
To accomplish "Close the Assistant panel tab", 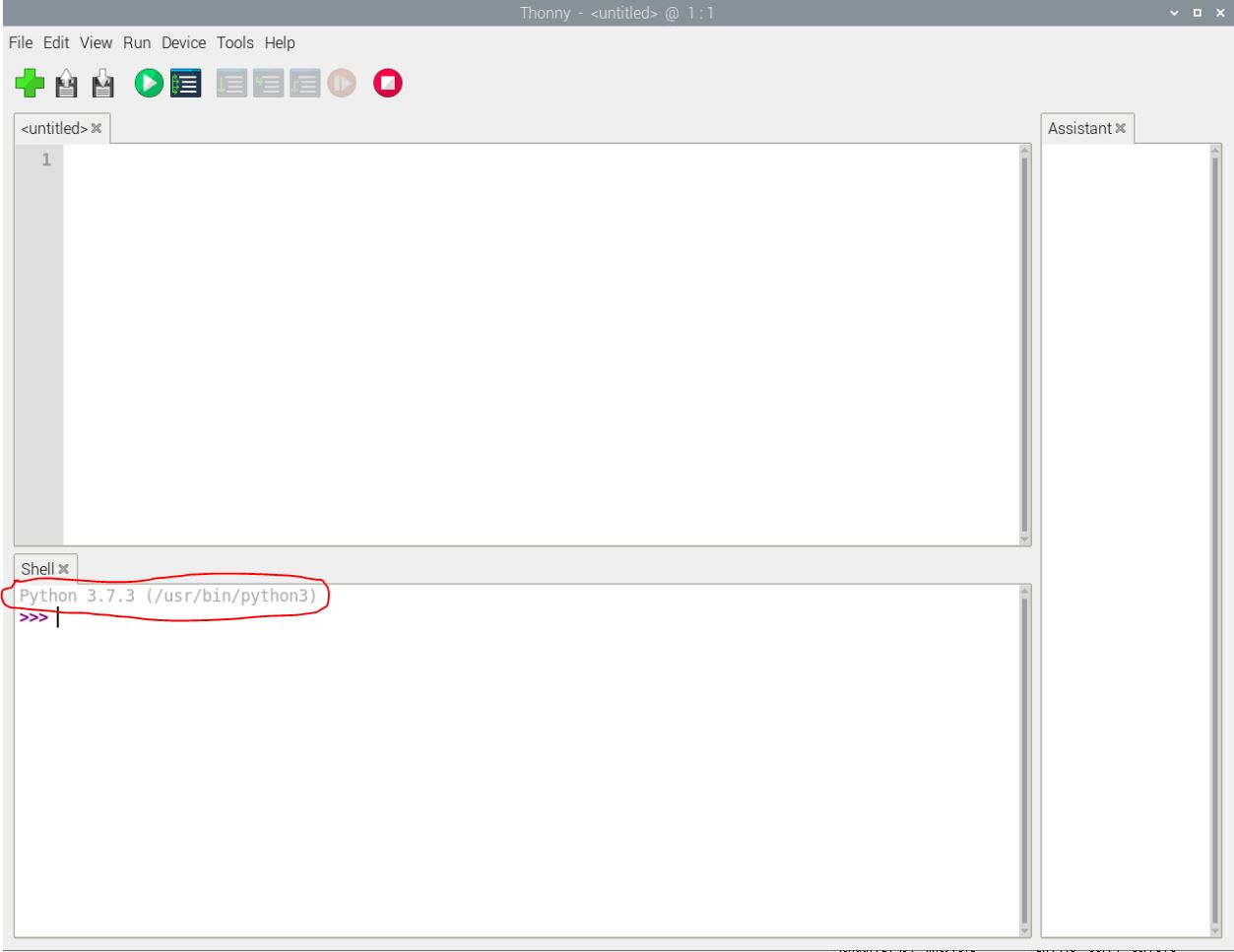I will (1121, 129).
